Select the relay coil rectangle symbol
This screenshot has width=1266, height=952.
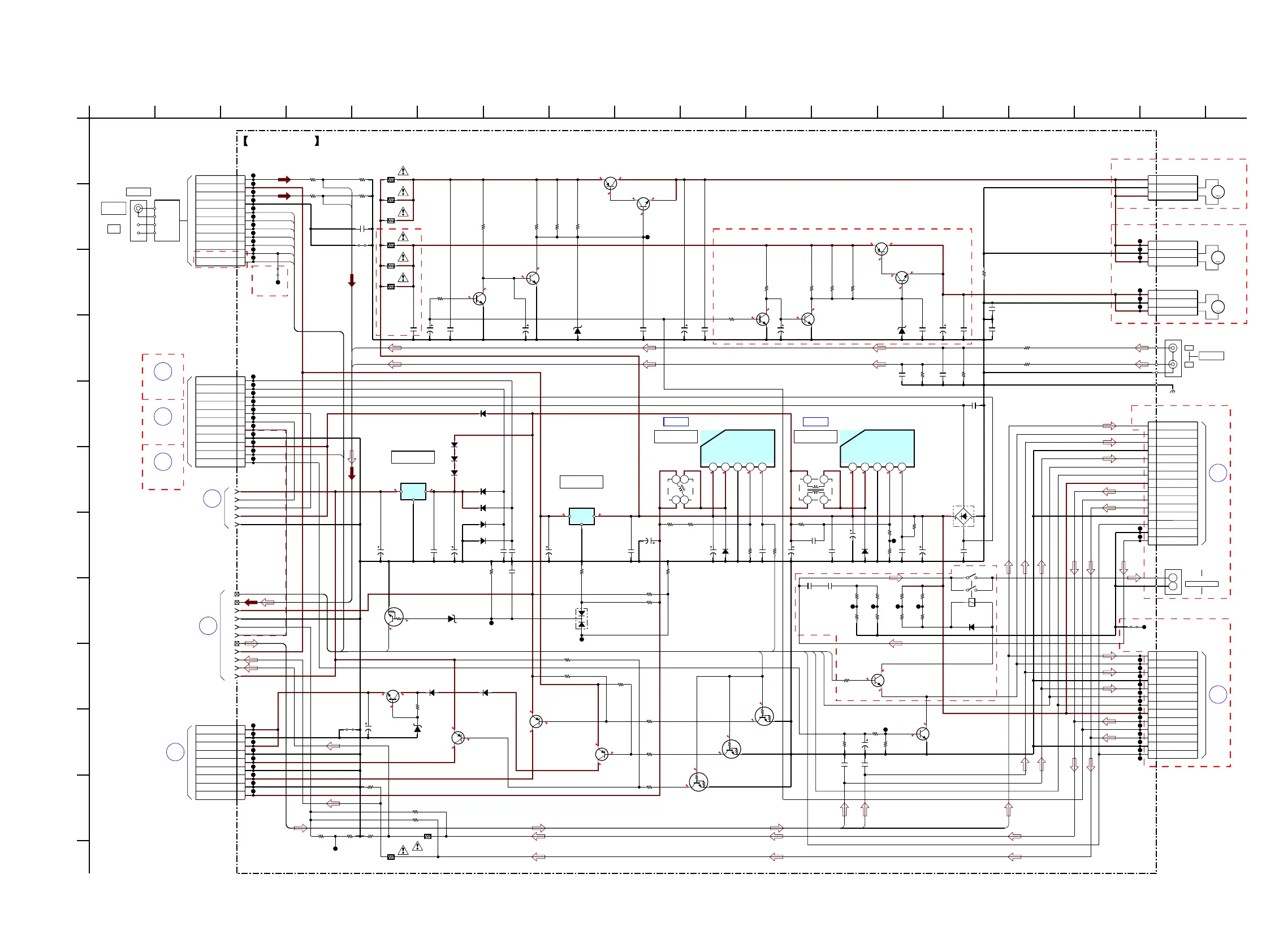click(x=971, y=603)
